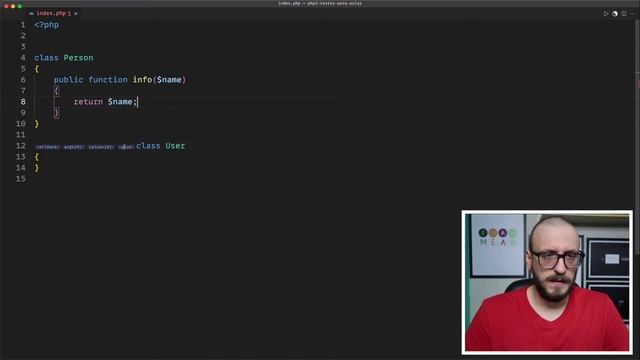This screenshot has height=360, width=640.
Task: Click the opening brace on line 5
Action: (x=37, y=69)
